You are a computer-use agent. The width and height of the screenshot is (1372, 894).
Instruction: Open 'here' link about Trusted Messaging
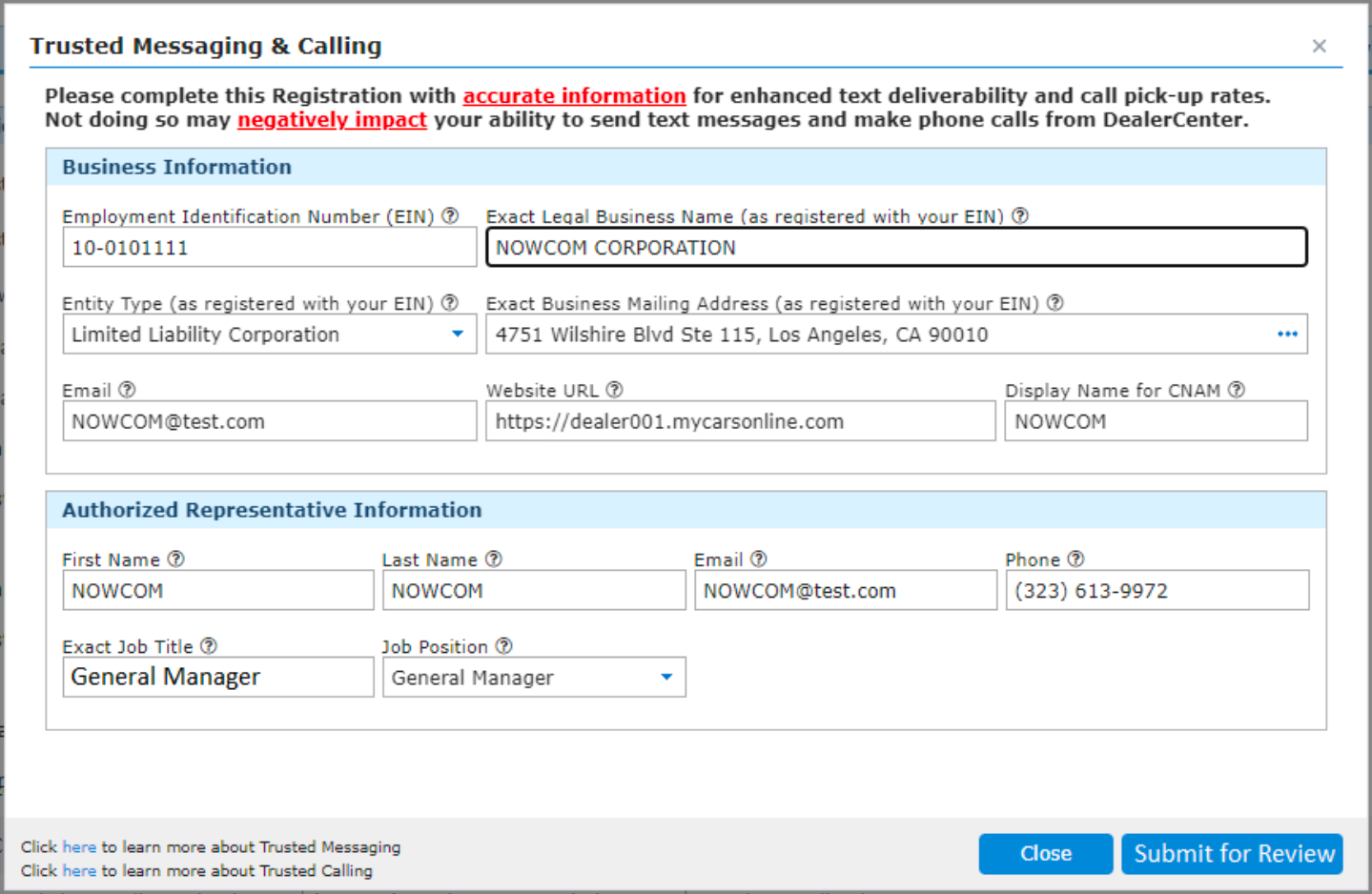click(x=79, y=847)
